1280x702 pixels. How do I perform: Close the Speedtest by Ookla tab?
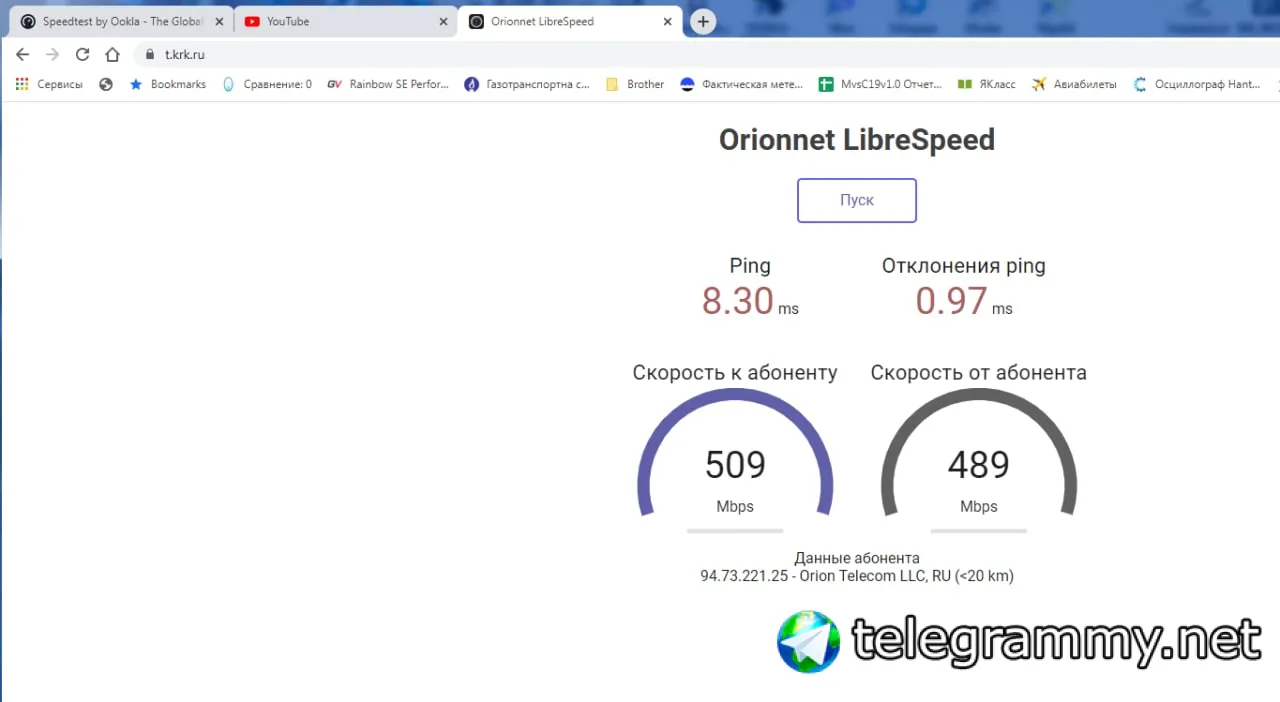click(x=219, y=21)
